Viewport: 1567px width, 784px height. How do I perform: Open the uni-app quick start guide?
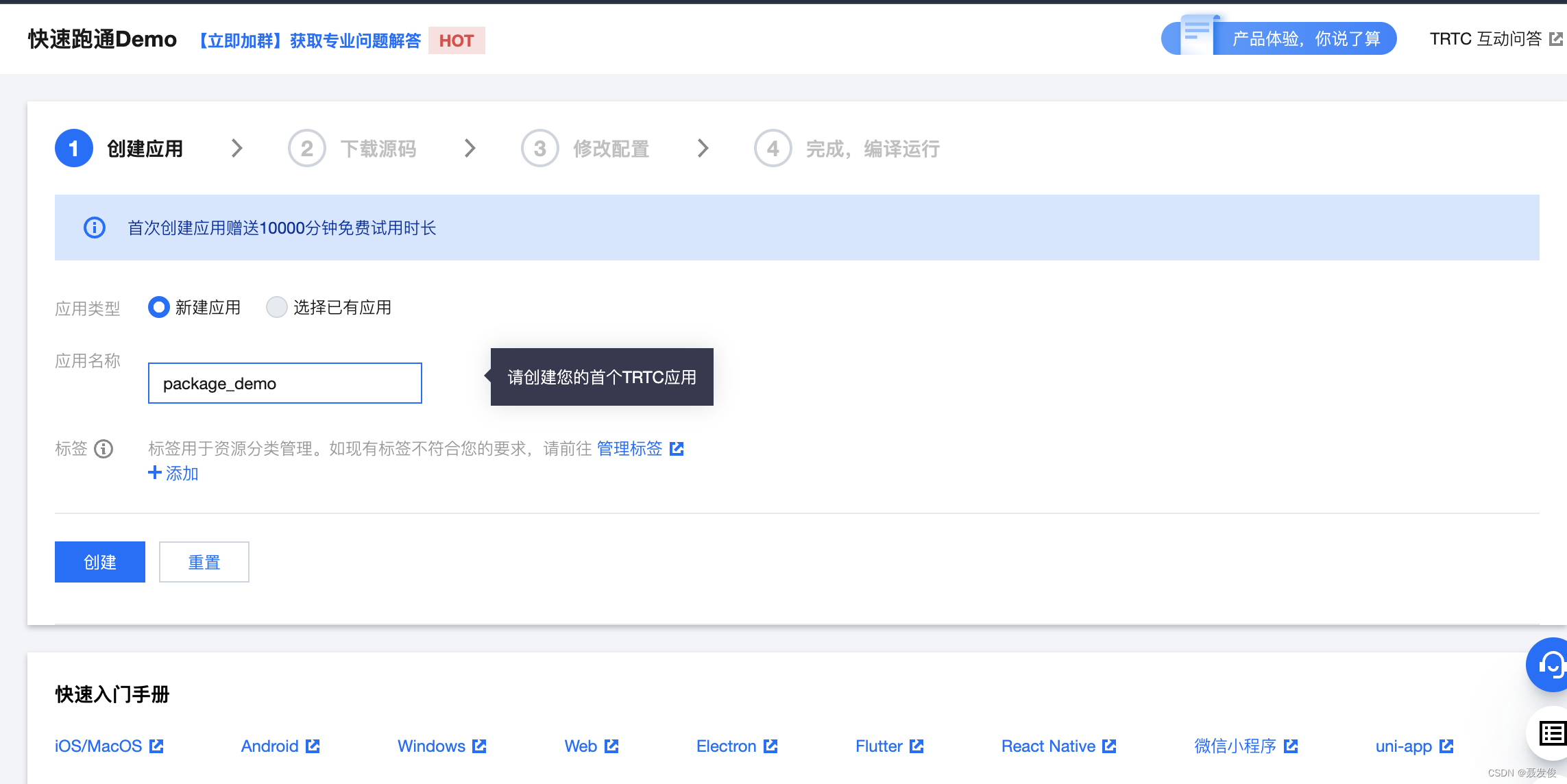click(1403, 746)
